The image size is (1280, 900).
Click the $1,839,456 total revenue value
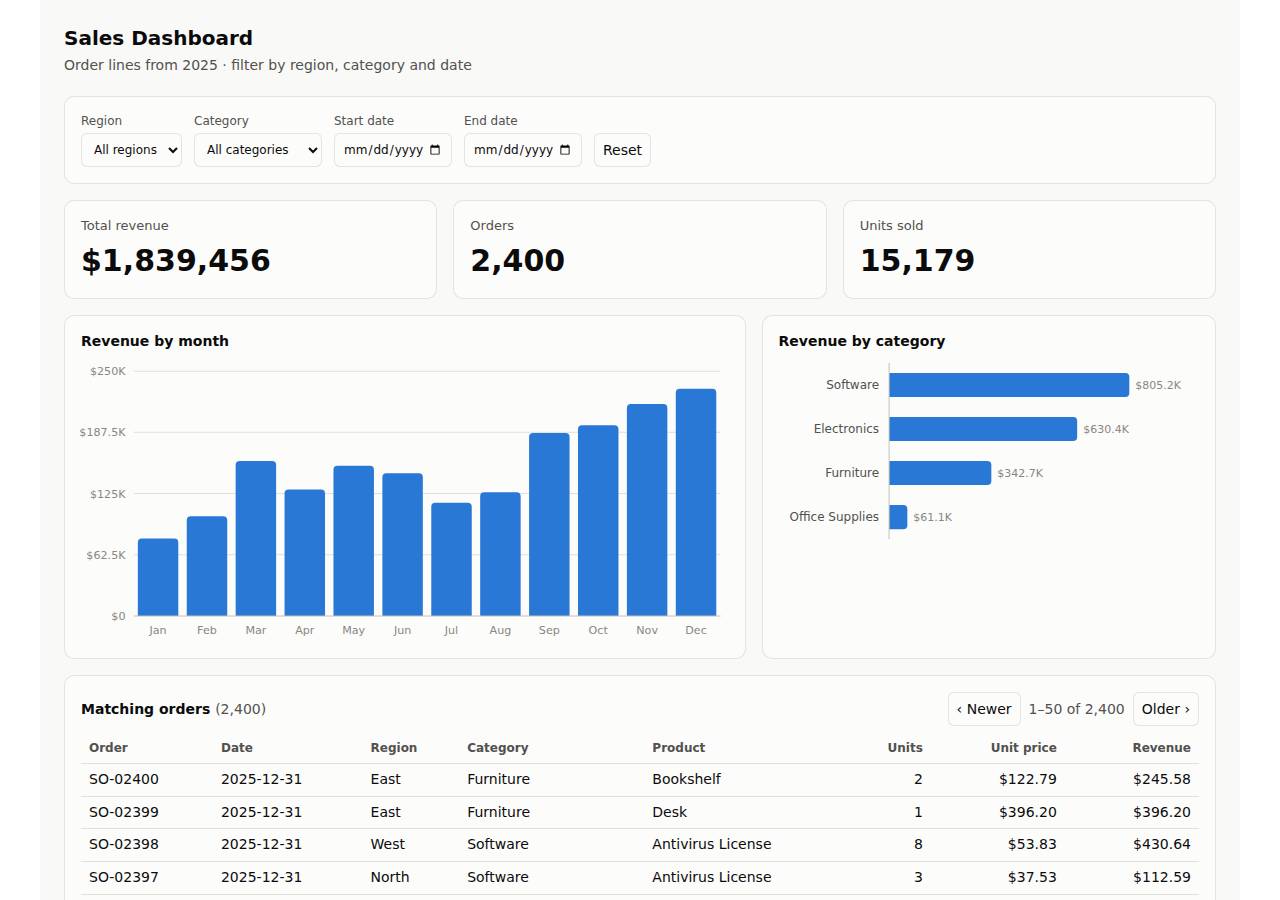(176, 260)
